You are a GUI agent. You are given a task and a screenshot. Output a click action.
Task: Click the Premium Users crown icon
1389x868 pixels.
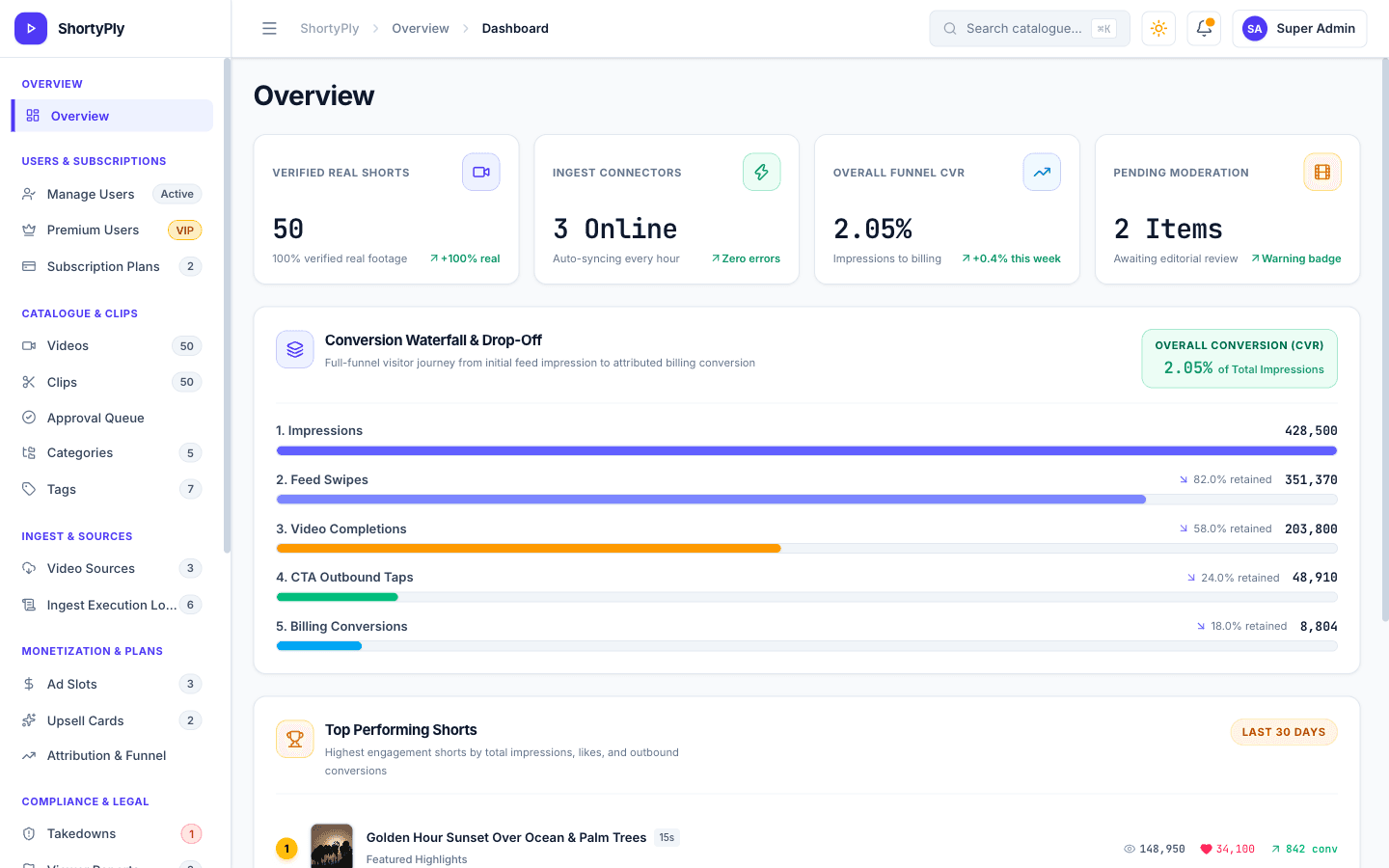point(29,230)
